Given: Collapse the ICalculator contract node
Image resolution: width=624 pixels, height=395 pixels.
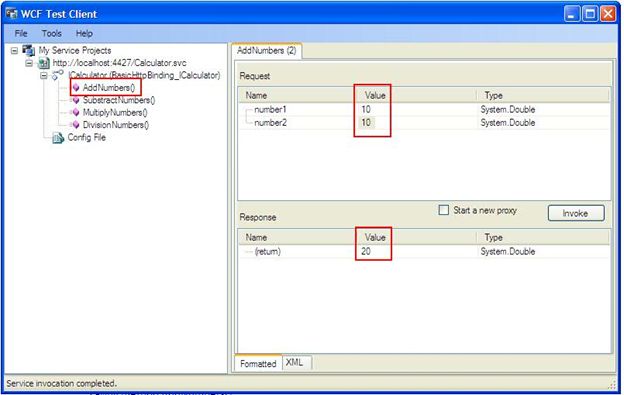Looking at the screenshot, I should point(44,75).
